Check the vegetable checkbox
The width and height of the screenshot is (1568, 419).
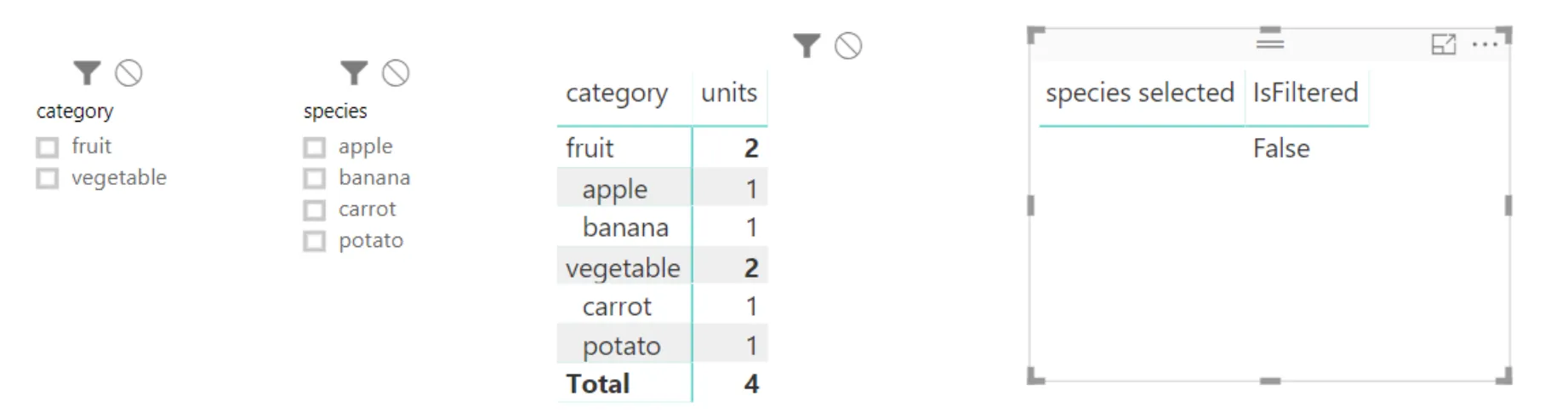[48, 179]
